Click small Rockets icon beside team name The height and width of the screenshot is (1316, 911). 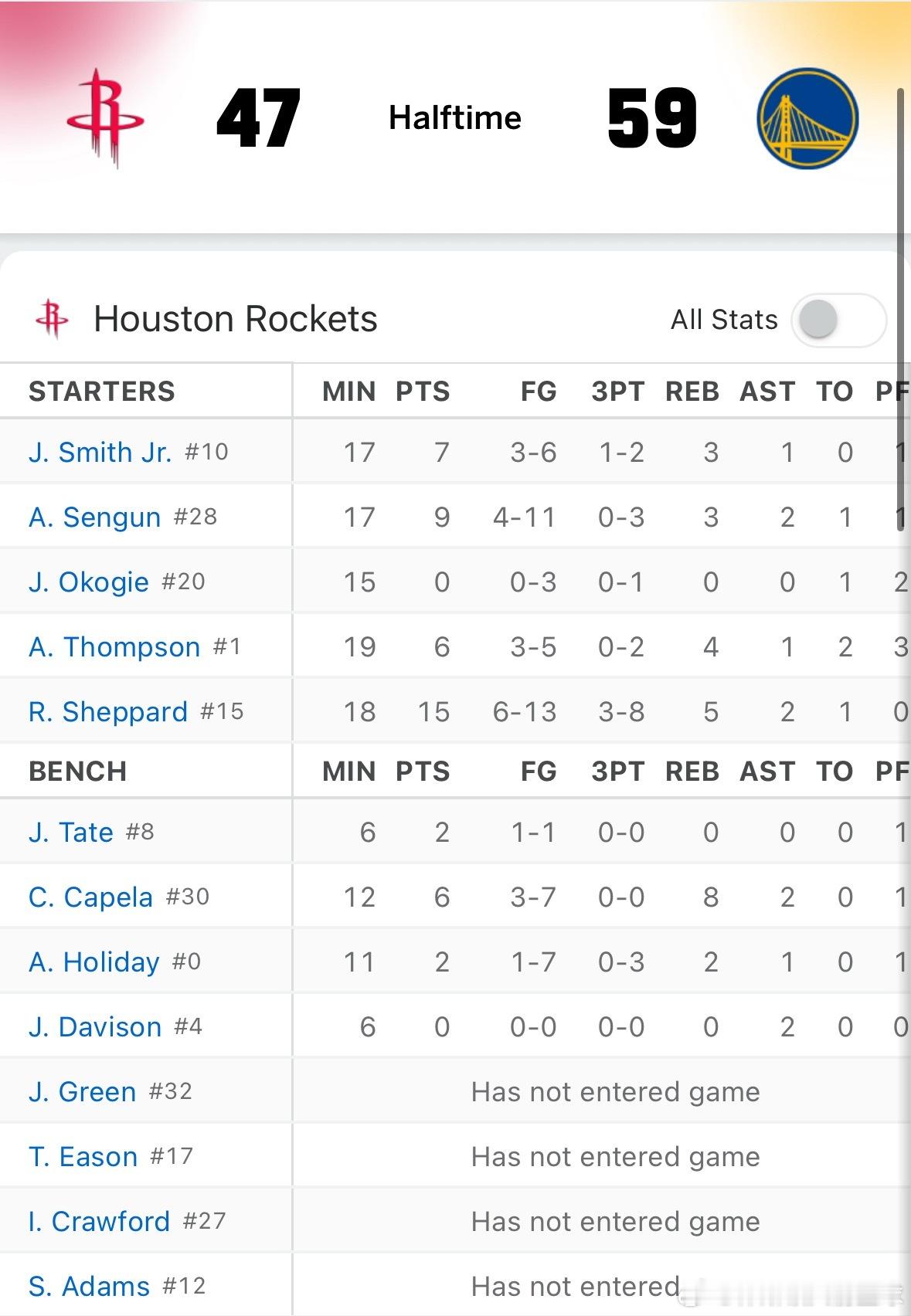point(52,318)
